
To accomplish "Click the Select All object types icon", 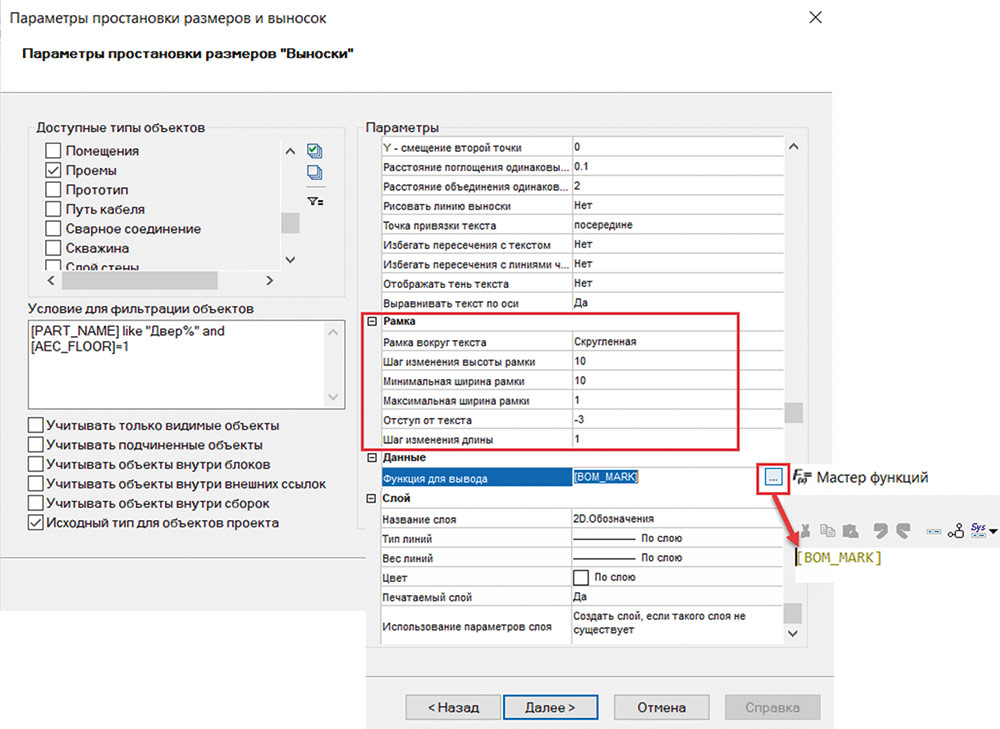I will click(x=315, y=151).
